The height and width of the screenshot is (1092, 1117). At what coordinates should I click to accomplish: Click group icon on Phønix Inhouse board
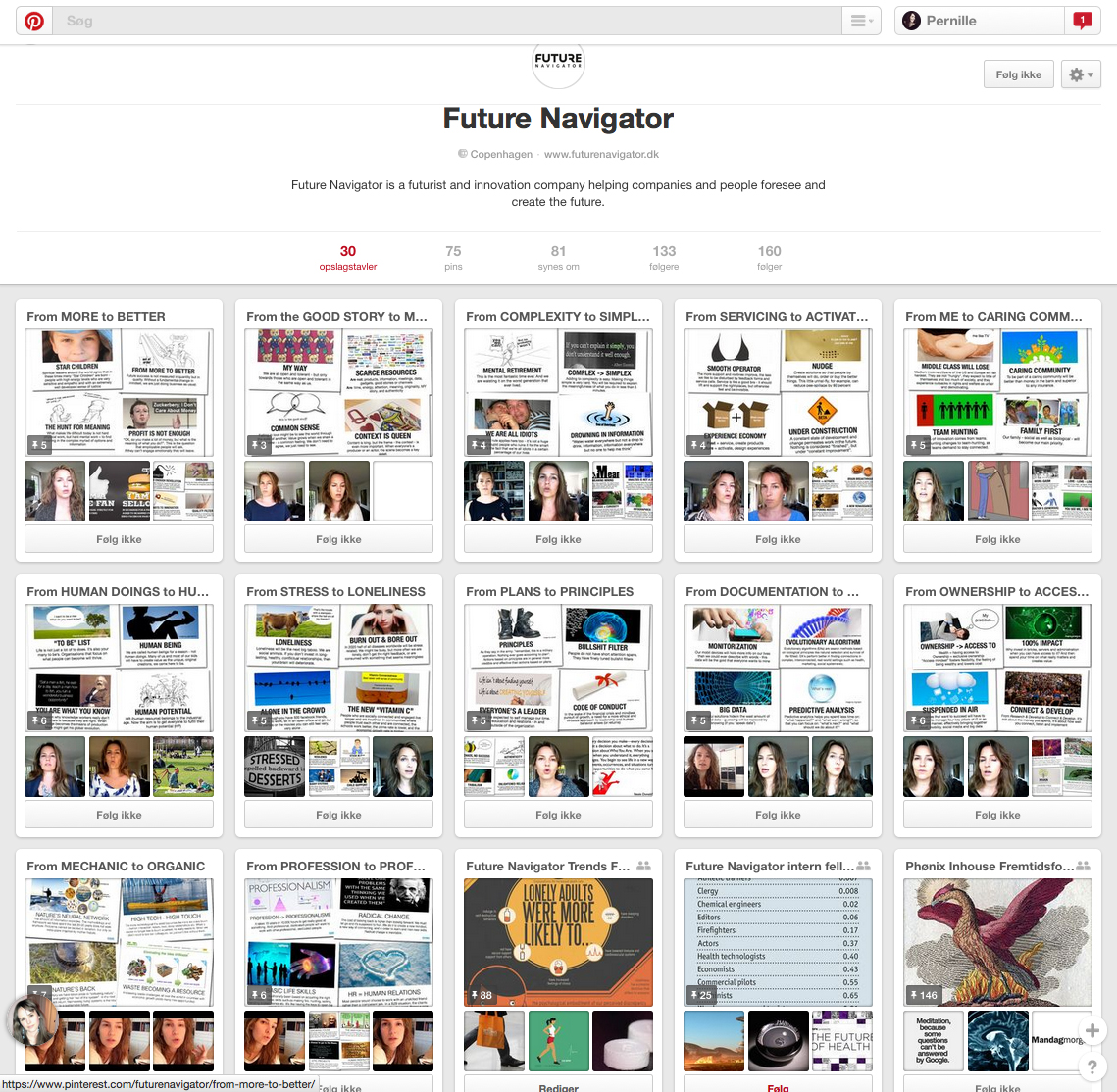click(1083, 867)
